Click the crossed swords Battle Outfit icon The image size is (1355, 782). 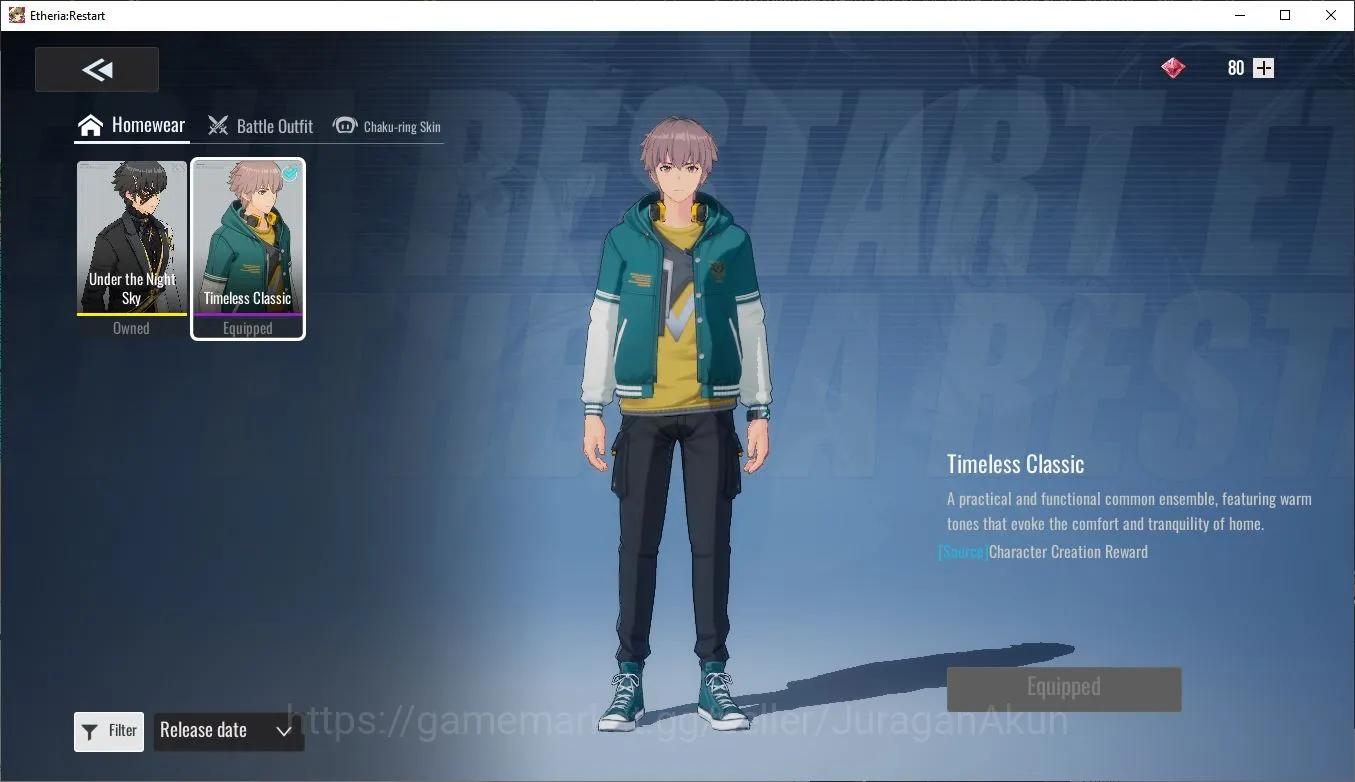coord(218,126)
